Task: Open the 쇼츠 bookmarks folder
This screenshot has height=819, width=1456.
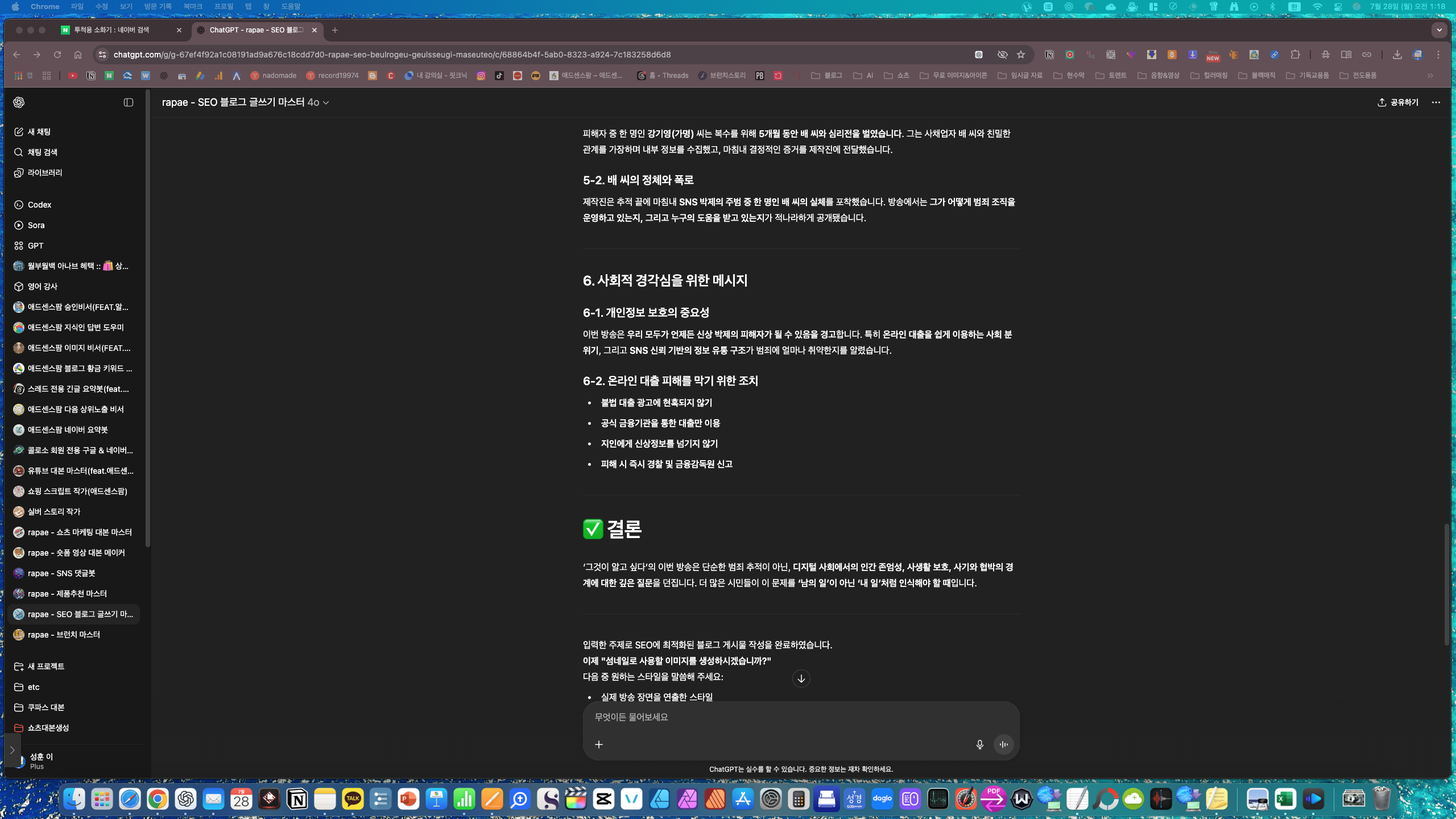Action: coord(896,76)
